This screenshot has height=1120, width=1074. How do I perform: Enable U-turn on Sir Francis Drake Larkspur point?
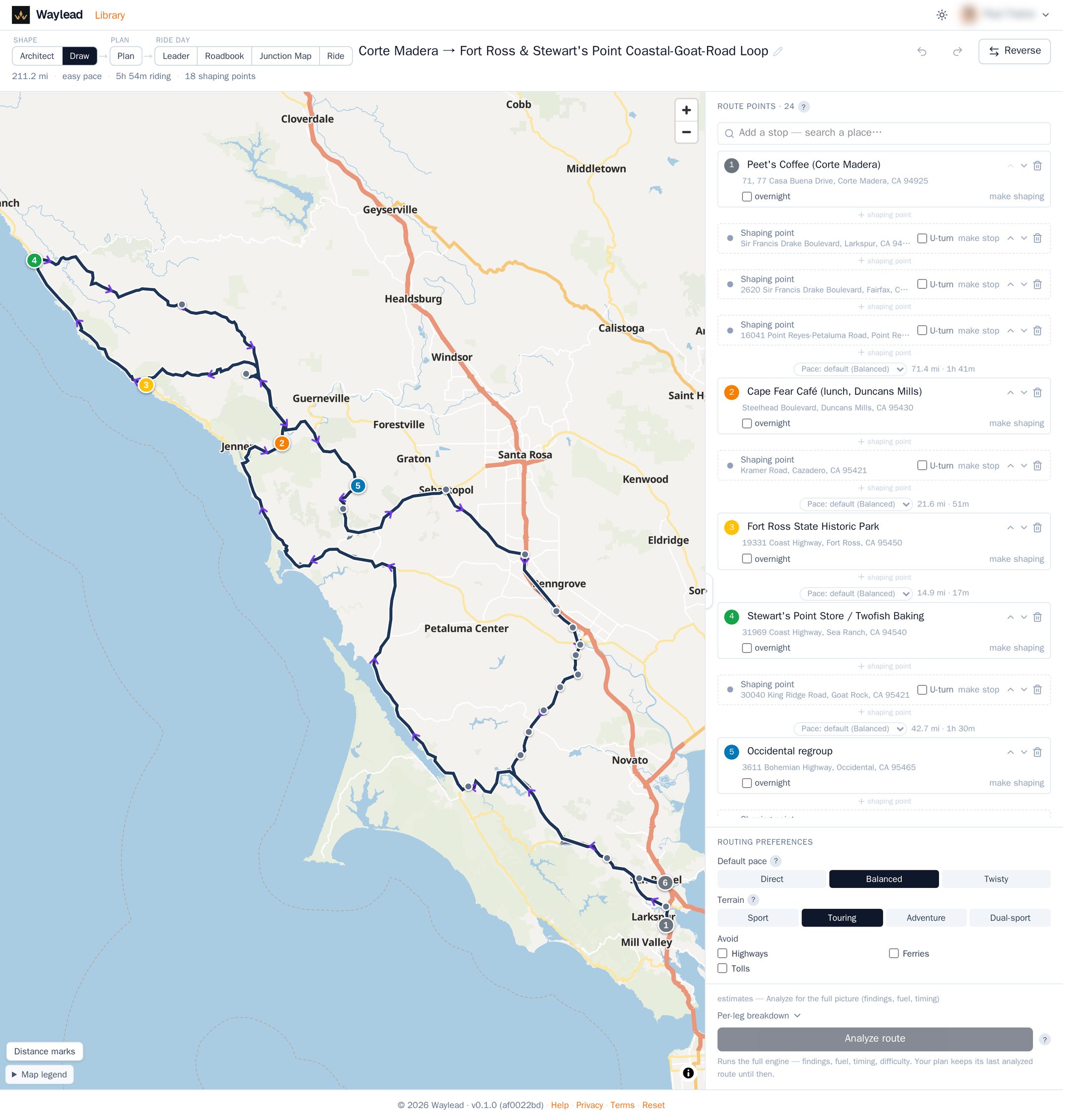(x=922, y=238)
